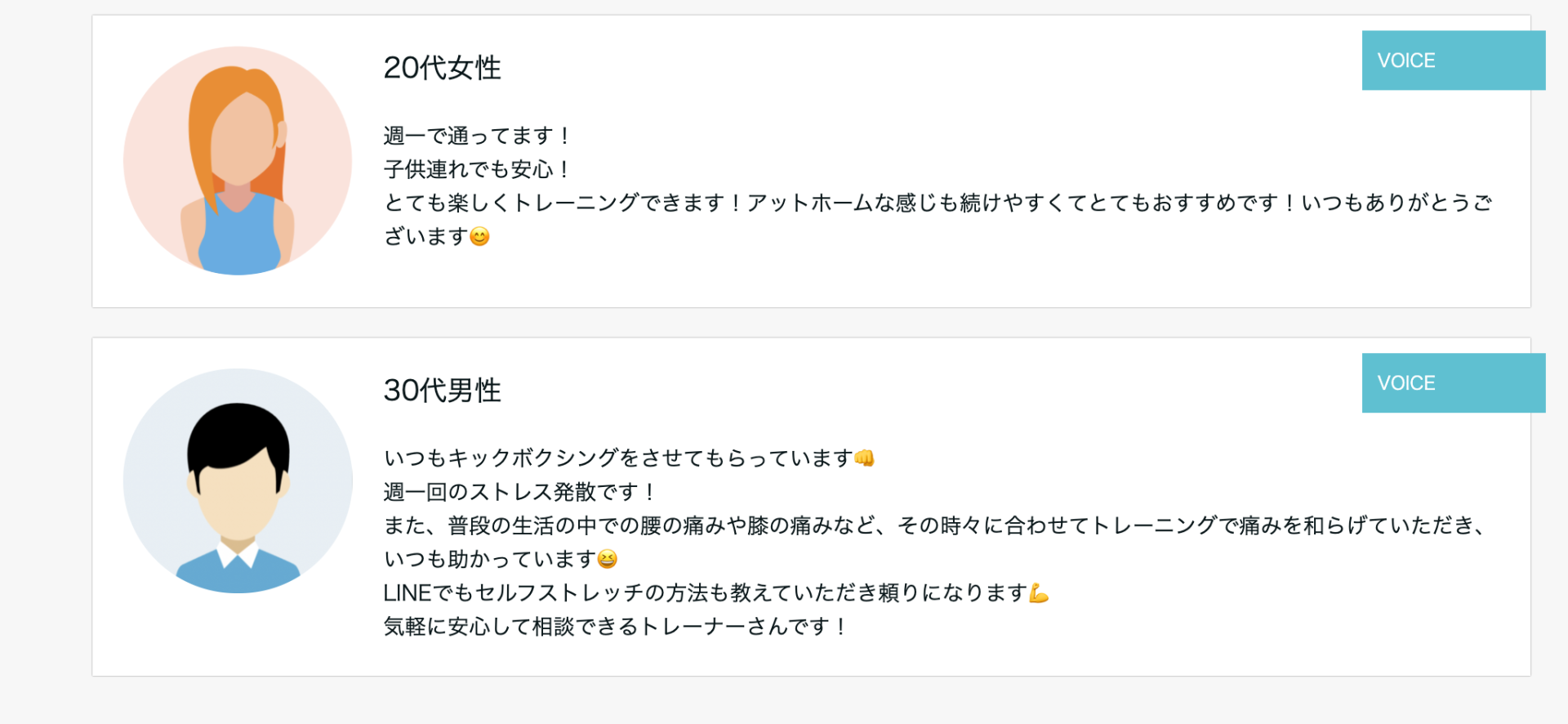Click the VOICE badge on the 20代女性 card
The image size is (1568, 724).
click(1453, 60)
